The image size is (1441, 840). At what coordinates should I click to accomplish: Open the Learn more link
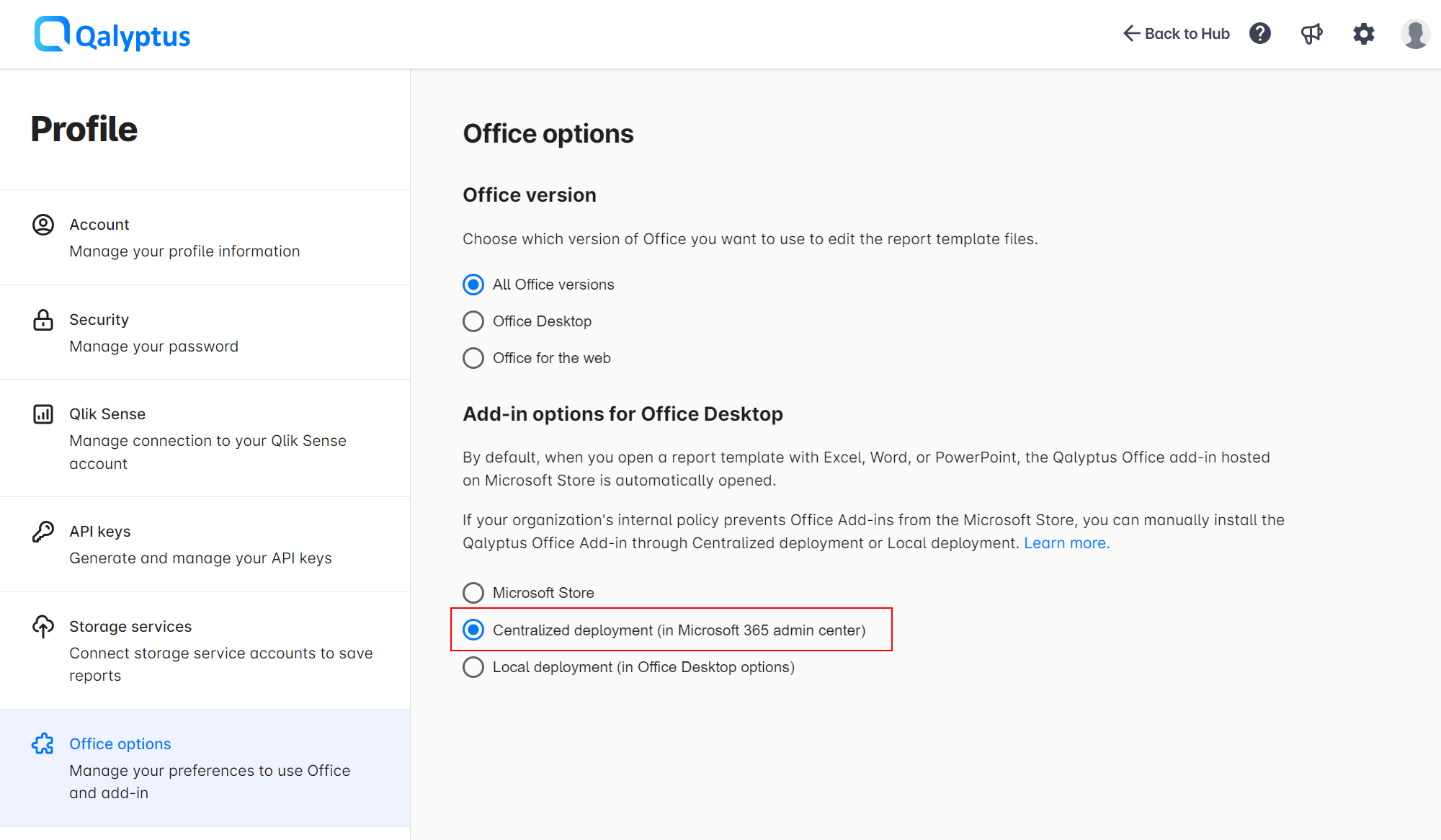[x=1065, y=542]
